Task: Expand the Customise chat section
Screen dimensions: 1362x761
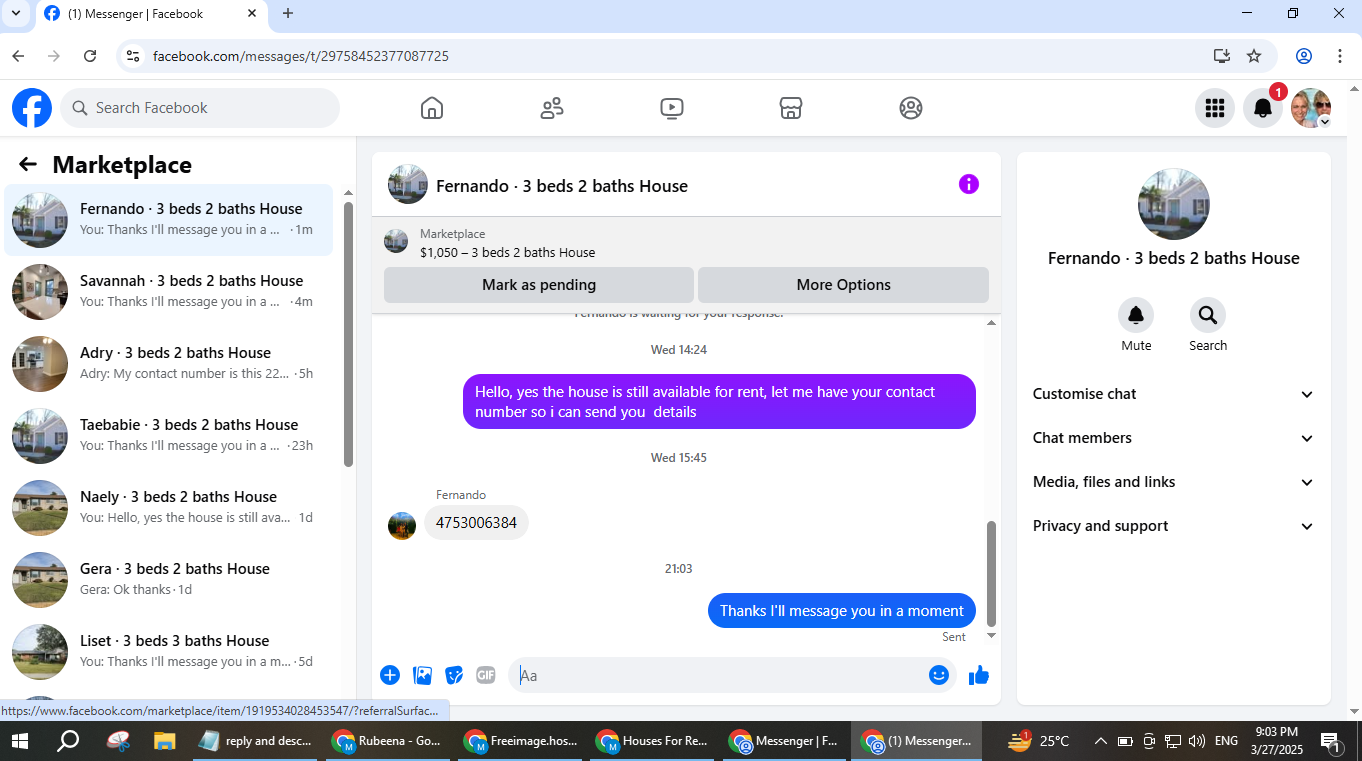Action: [x=1174, y=394]
